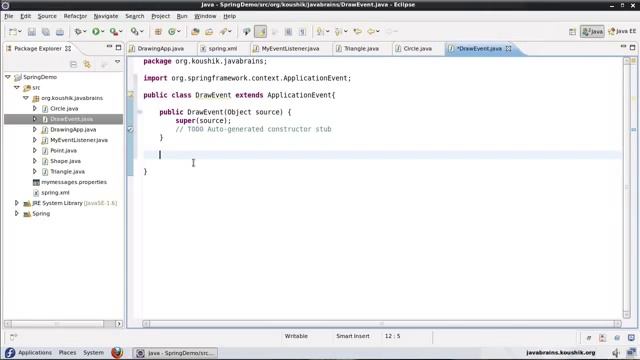Image resolution: width=640 pixels, height=360 pixels.
Task: Open the Refactor menu
Action: [75, 16]
